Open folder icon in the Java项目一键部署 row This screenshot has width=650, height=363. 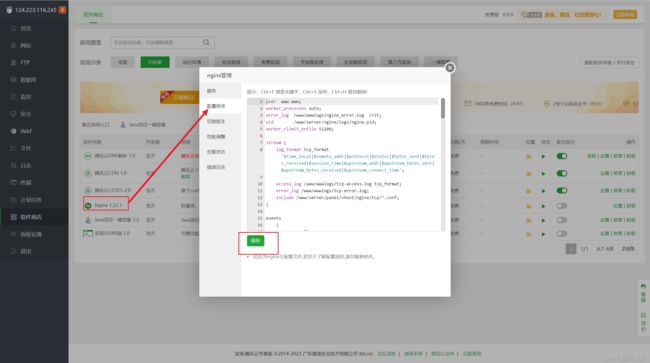pyautogui.click(x=529, y=220)
